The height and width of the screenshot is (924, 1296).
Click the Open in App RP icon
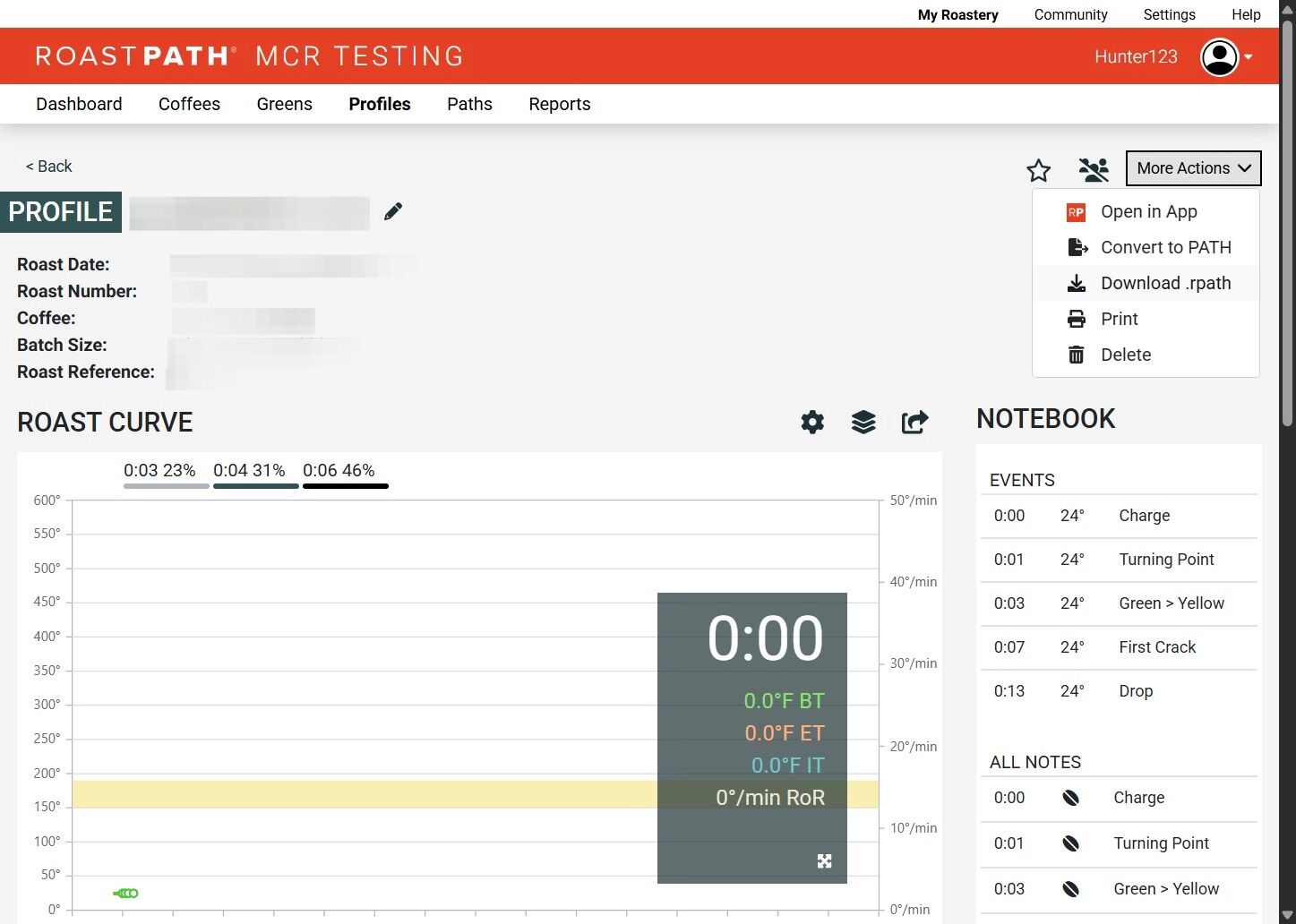1076,212
